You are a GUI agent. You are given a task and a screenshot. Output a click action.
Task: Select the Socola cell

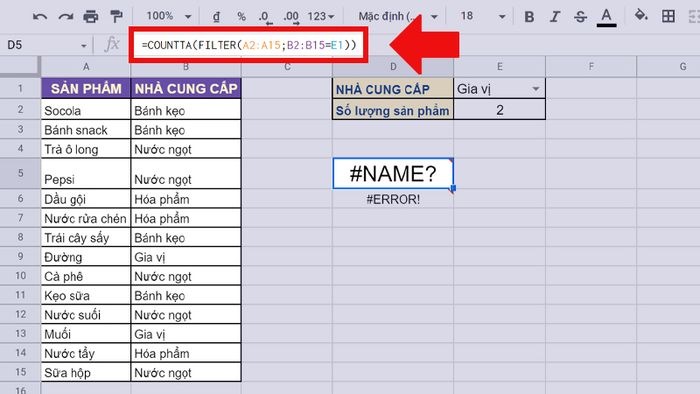point(86,110)
